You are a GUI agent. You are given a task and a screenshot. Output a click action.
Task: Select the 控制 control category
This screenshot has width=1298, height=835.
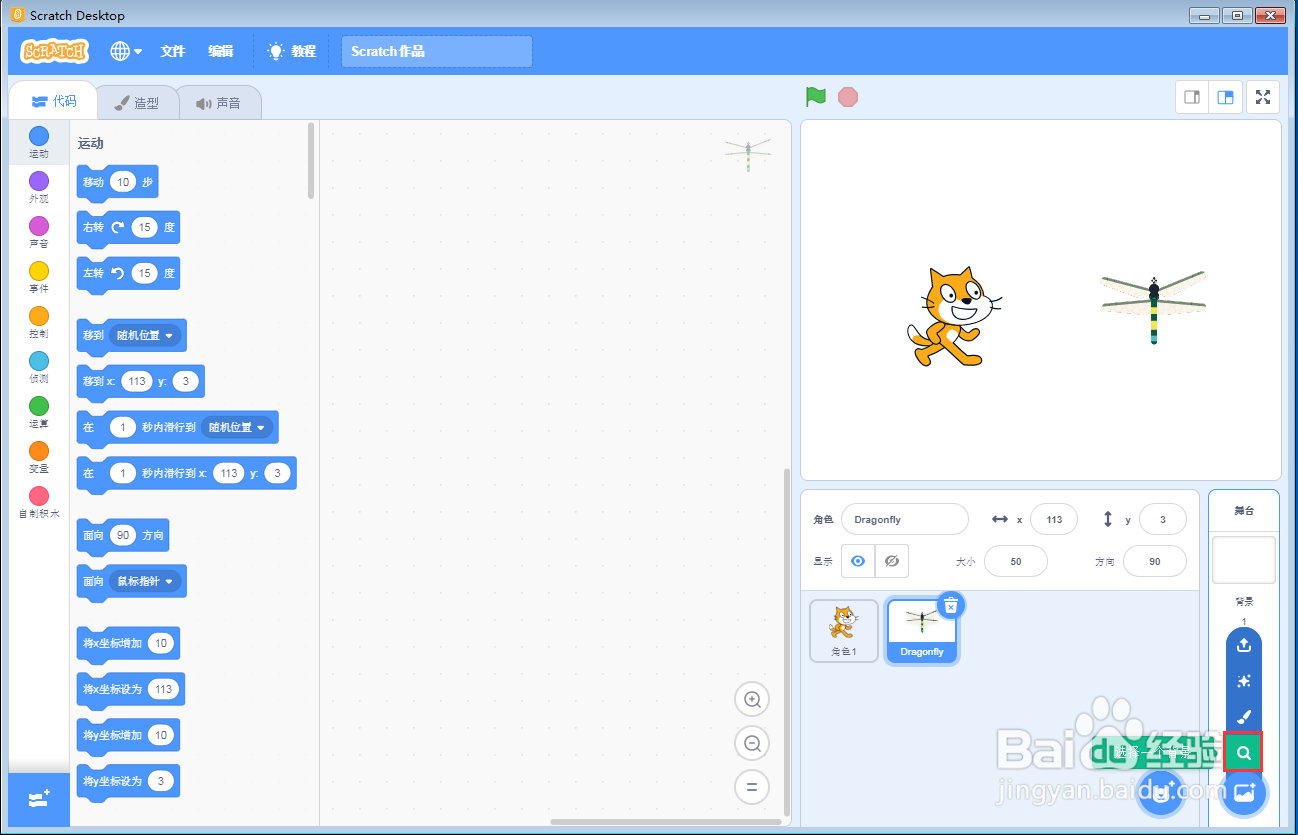[x=39, y=322]
